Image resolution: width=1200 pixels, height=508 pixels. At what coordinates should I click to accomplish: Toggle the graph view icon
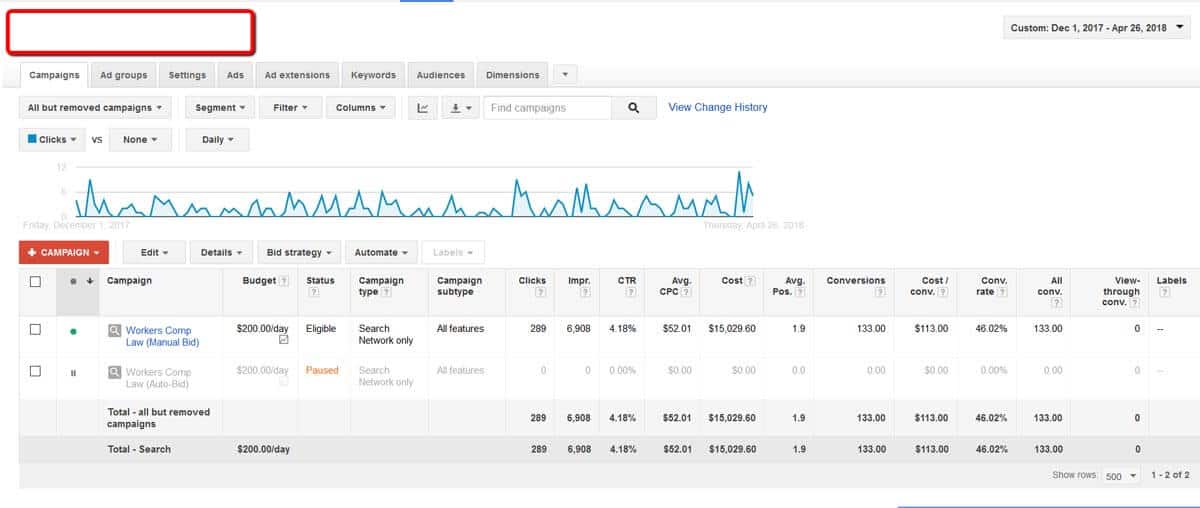point(421,108)
